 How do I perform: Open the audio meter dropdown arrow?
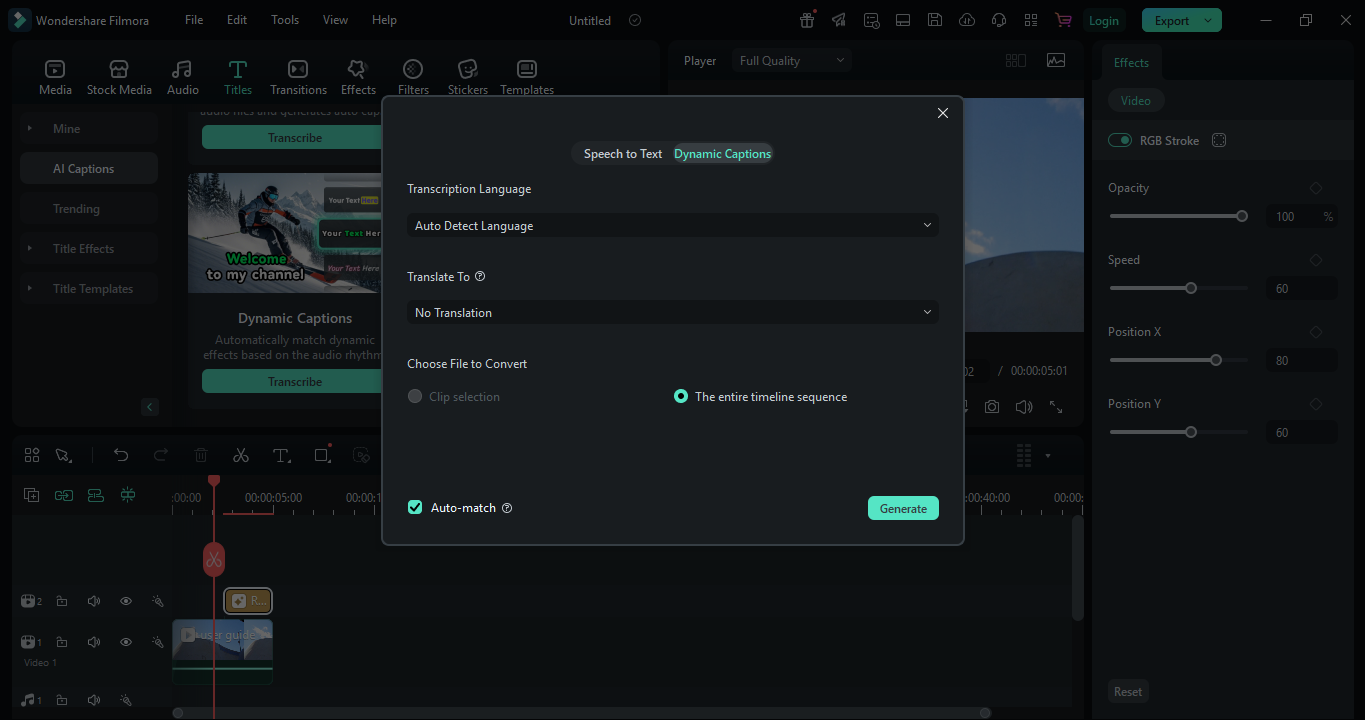click(1048, 456)
